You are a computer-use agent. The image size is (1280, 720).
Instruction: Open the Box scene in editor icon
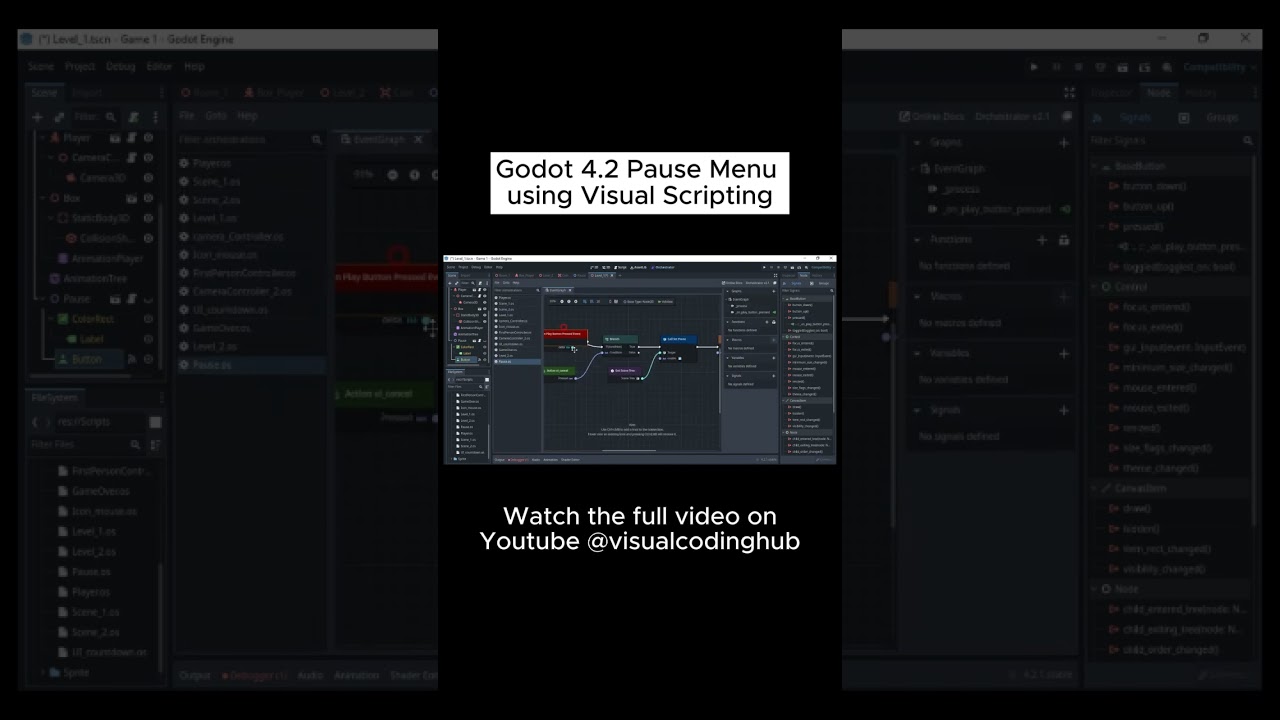coord(132,198)
